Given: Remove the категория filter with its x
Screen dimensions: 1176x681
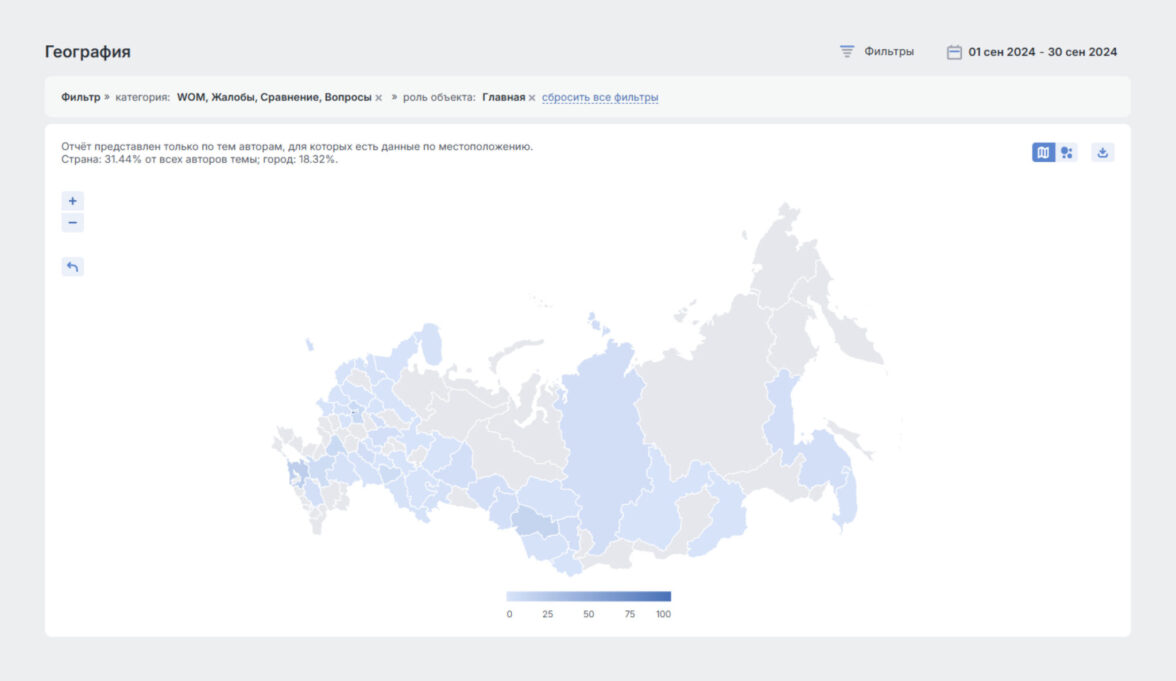Looking at the screenshot, I should (379, 98).
